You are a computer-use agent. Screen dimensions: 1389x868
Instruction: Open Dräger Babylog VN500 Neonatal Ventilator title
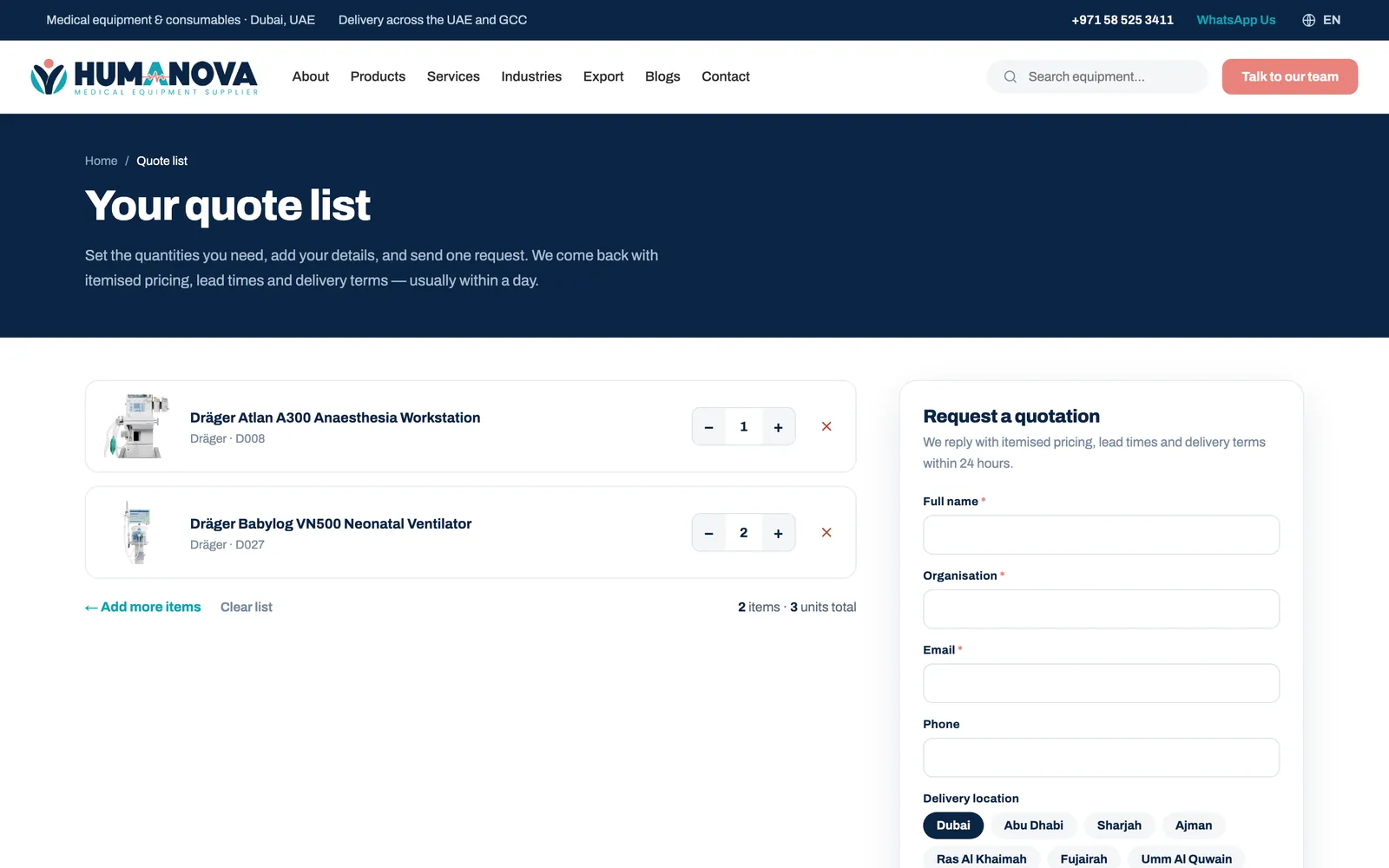click(331, 523)
